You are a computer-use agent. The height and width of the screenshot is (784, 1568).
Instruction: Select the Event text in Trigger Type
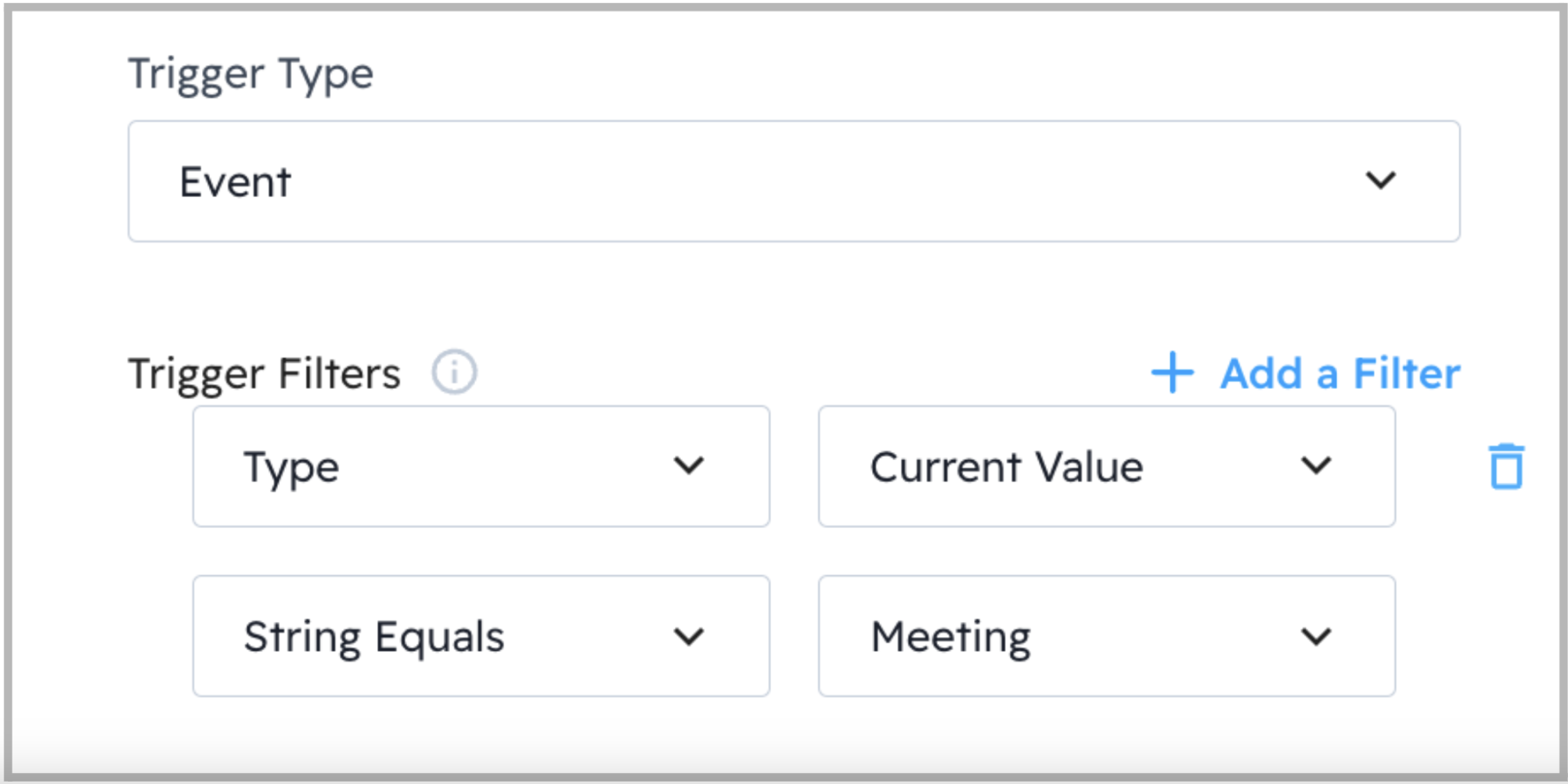tap(236, 182)
